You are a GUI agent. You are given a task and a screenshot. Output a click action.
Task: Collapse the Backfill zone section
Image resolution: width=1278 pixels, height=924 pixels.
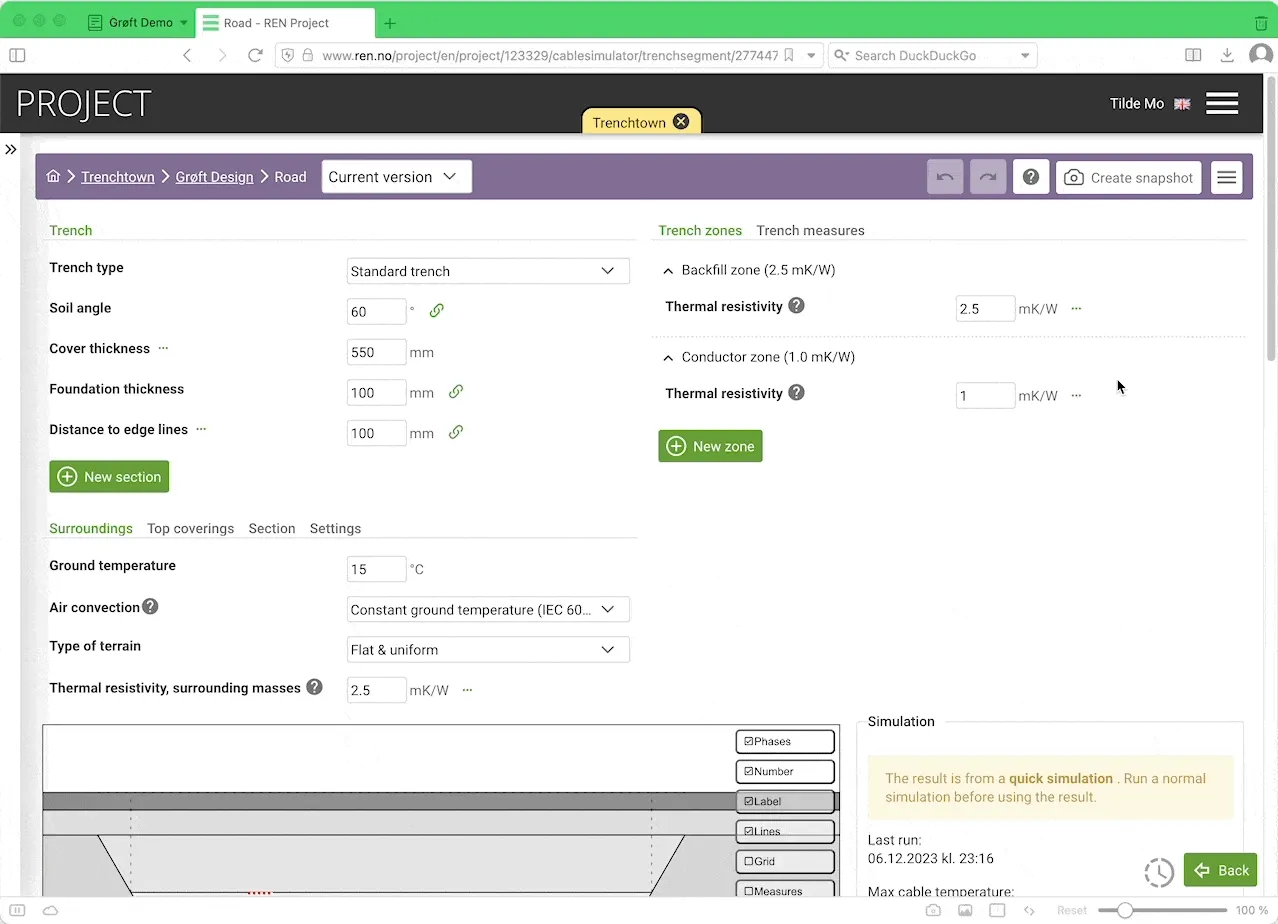(668, 271)
